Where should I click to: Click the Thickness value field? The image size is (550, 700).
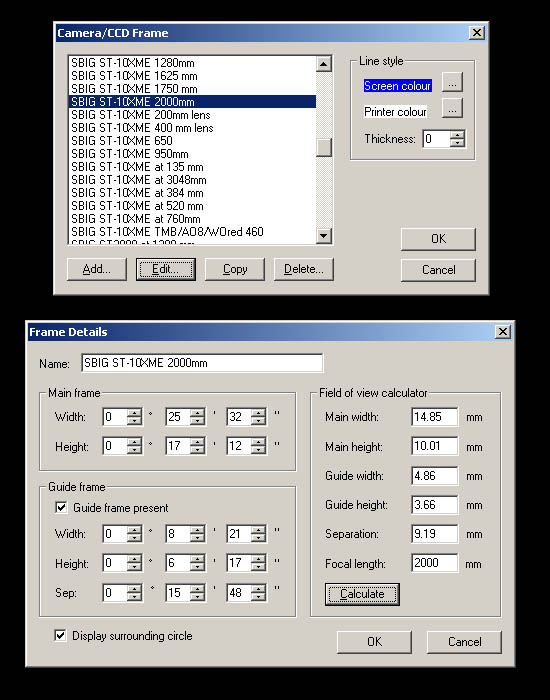point(436,139)
